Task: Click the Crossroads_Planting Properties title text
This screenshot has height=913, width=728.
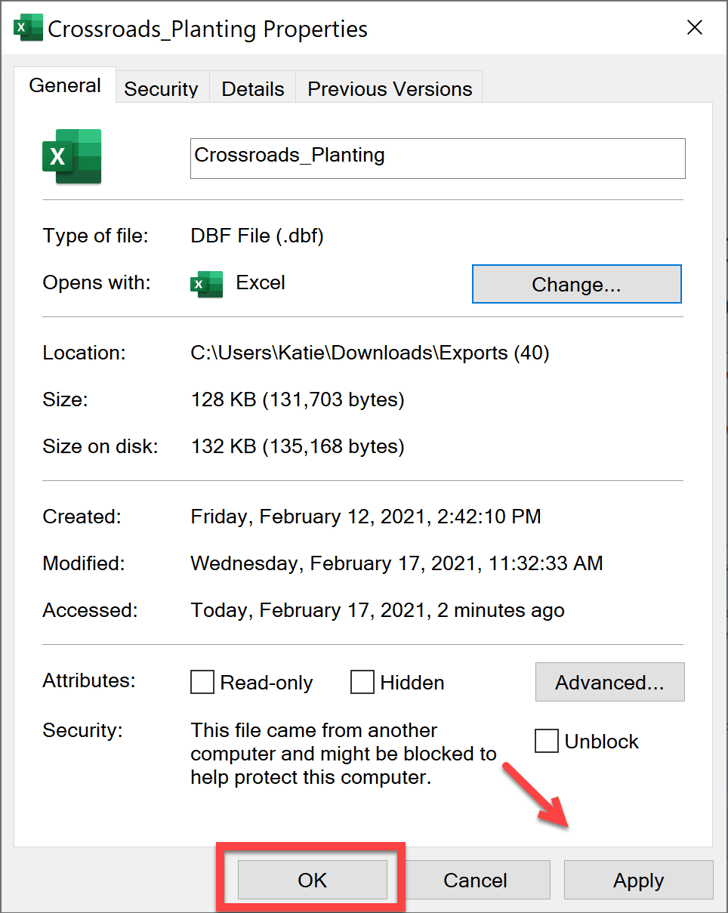Action: point(207,29)
